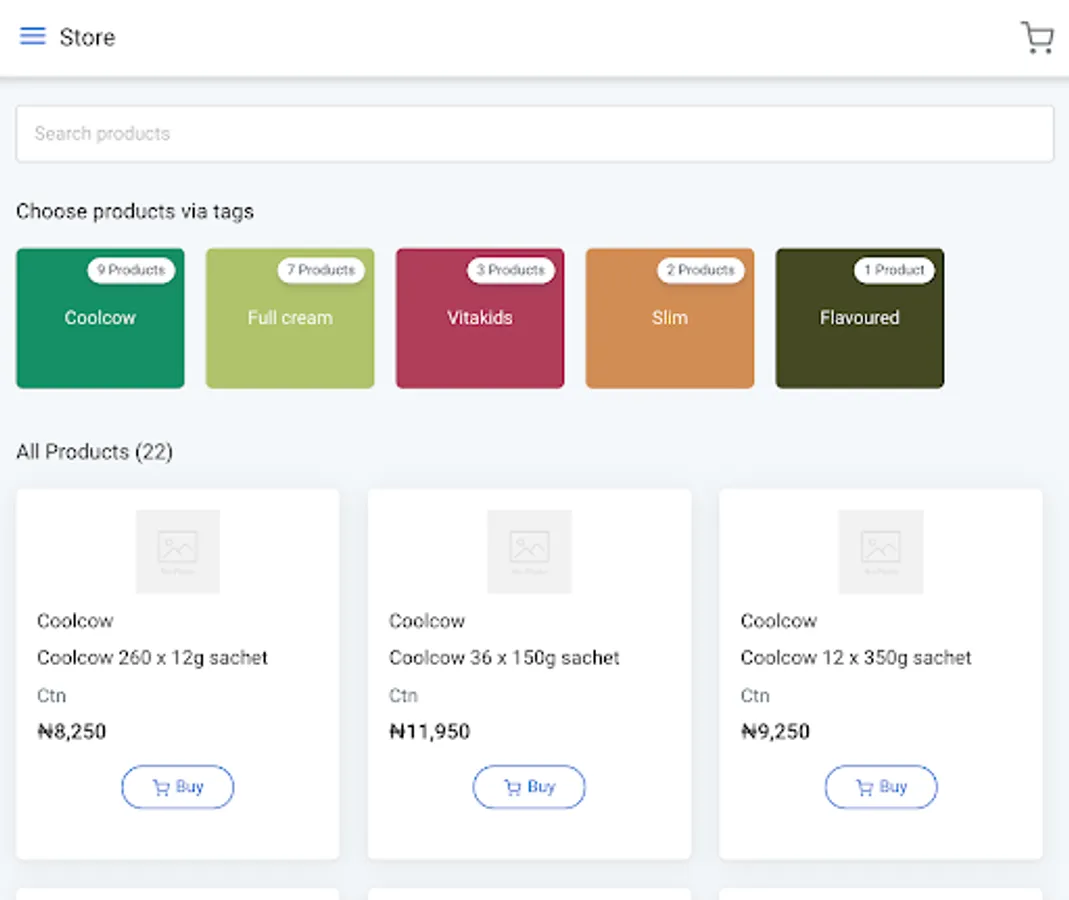
Task: Click the 7 Products badge on Full cream
Action: (x=321, y=270)
